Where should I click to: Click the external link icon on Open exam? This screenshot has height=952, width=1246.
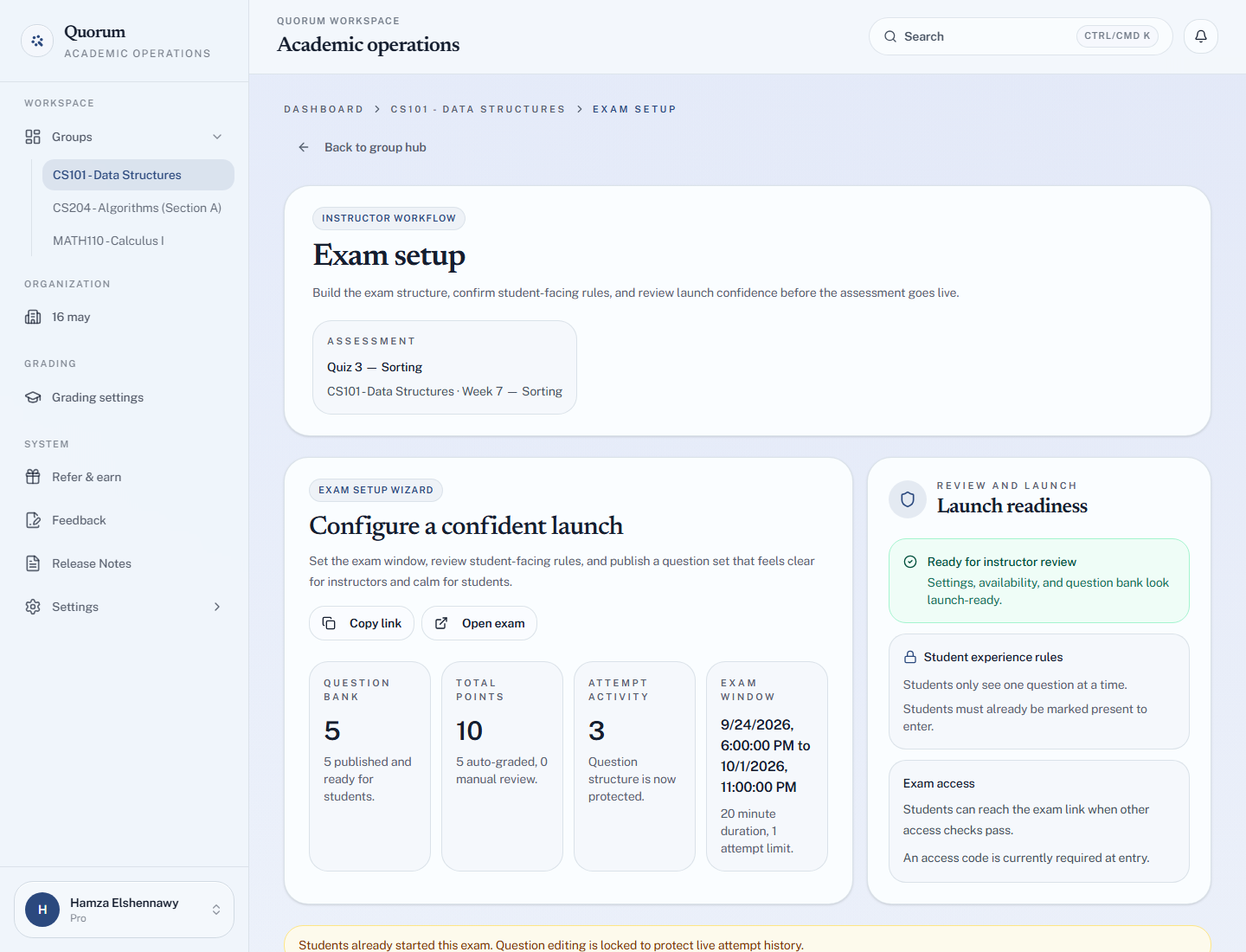(441, 623)
